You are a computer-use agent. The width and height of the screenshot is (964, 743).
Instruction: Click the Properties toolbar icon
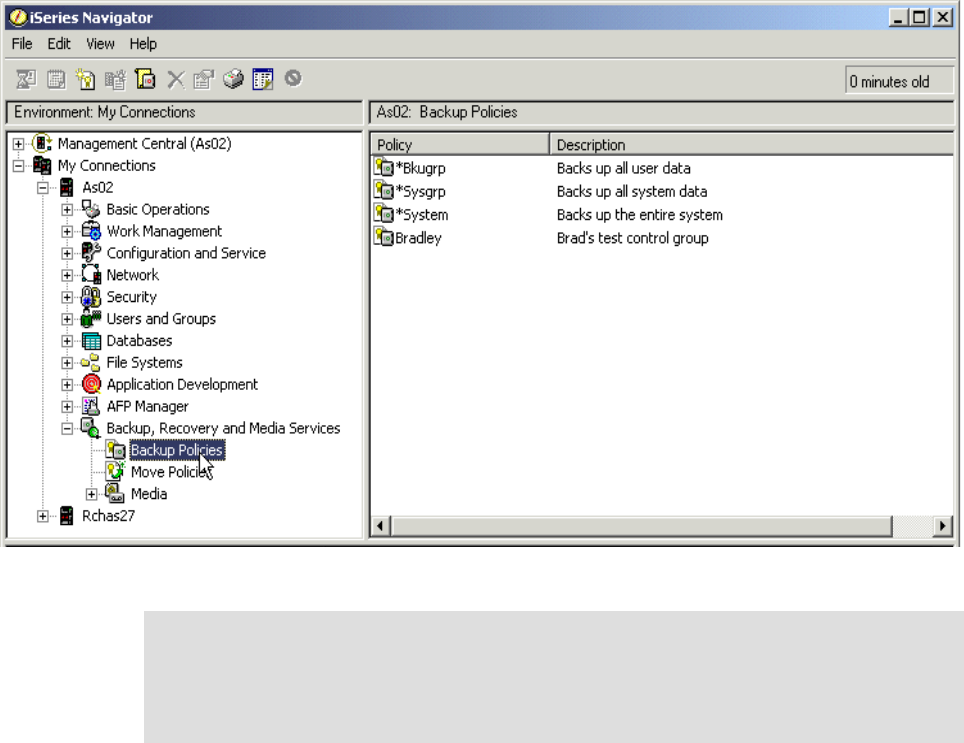(x=203, y=79)
